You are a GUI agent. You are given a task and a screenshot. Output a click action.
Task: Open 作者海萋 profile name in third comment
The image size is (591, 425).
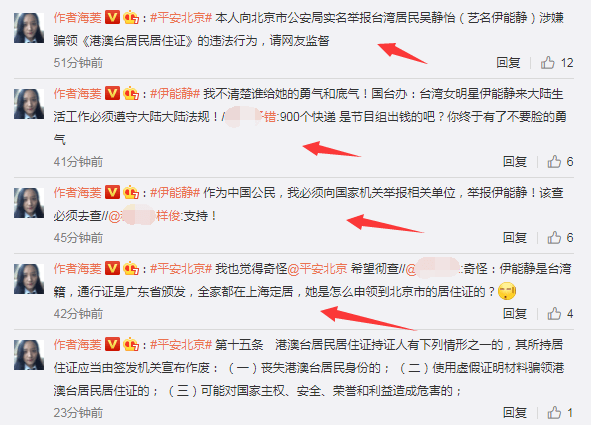(x=78, y=193)
